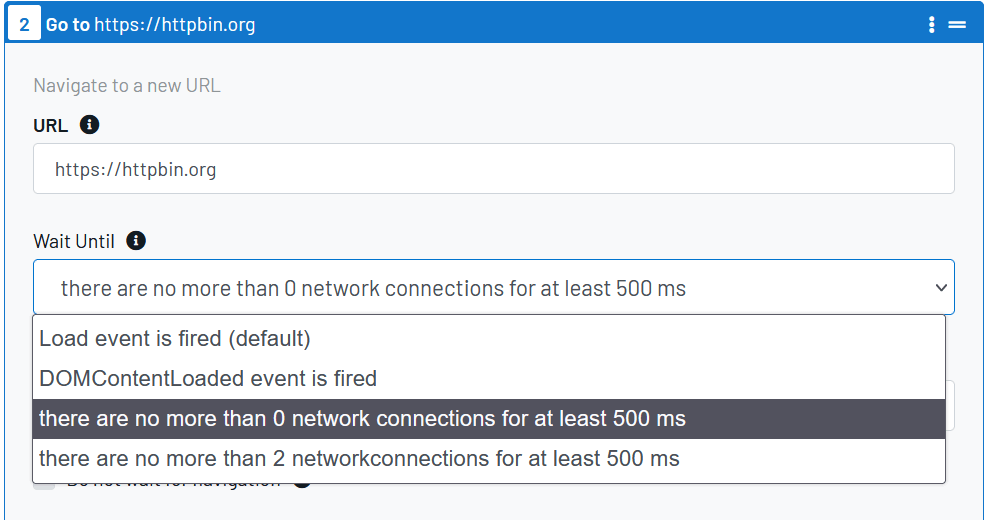The width and height of the screenshot is (987, 520).
Task: Show info tooltip beside Wait Until label
Action: coord(136,240)
